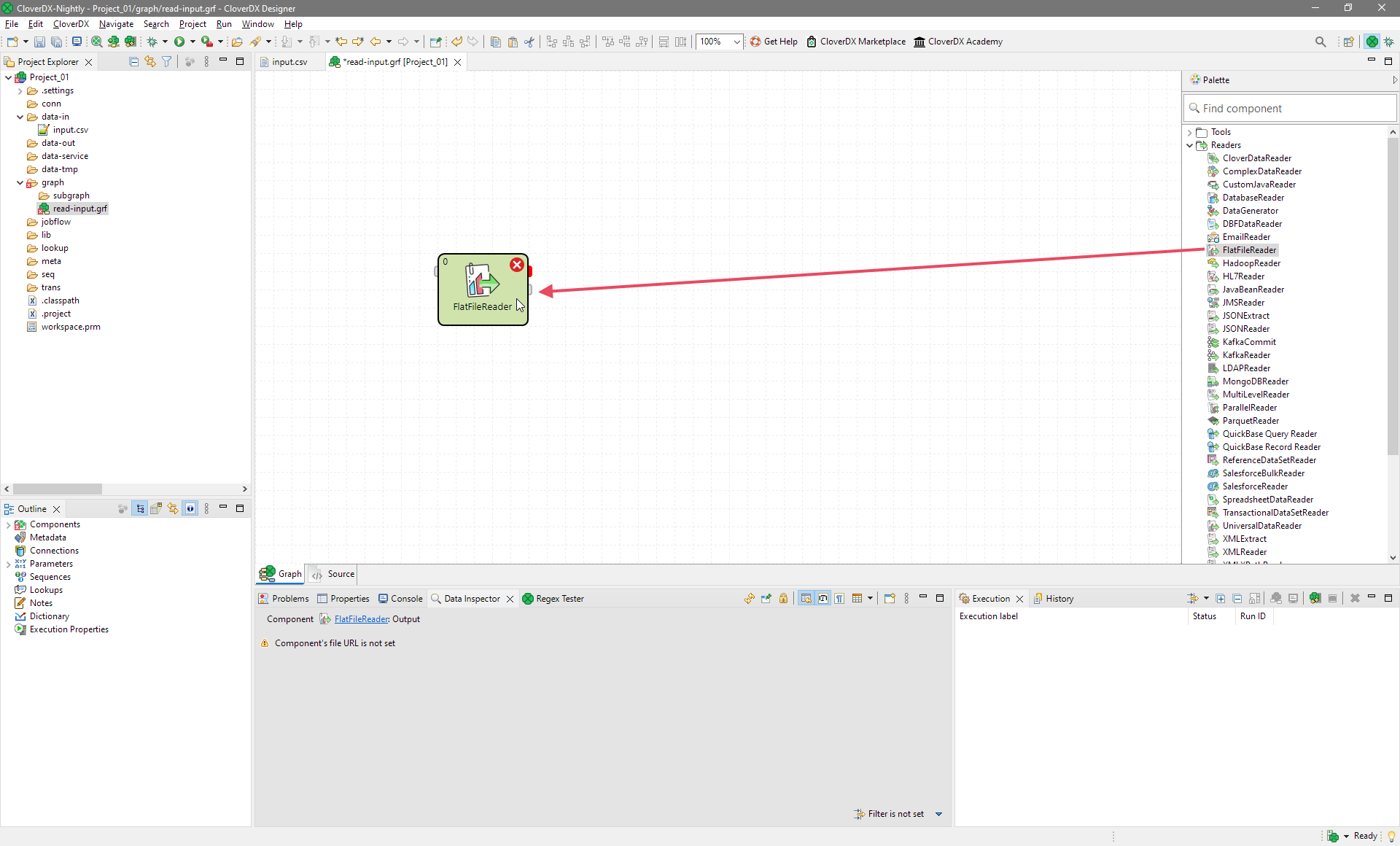The height and width of the screenshot is (846, 1400).
Task: Click the toolbar search magnifier icon
Action: (x=1320, y=42)
